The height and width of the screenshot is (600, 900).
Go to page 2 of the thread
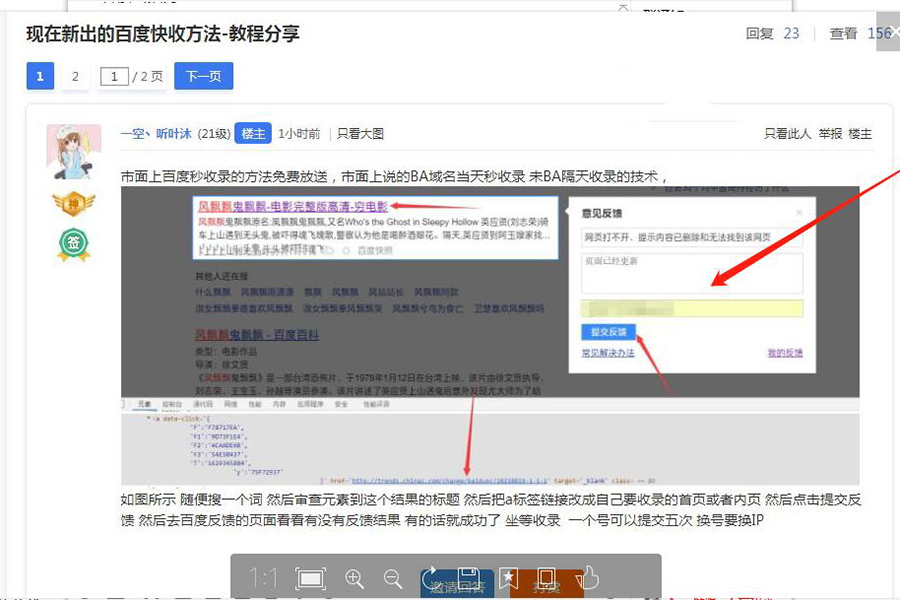click(74, 76)
